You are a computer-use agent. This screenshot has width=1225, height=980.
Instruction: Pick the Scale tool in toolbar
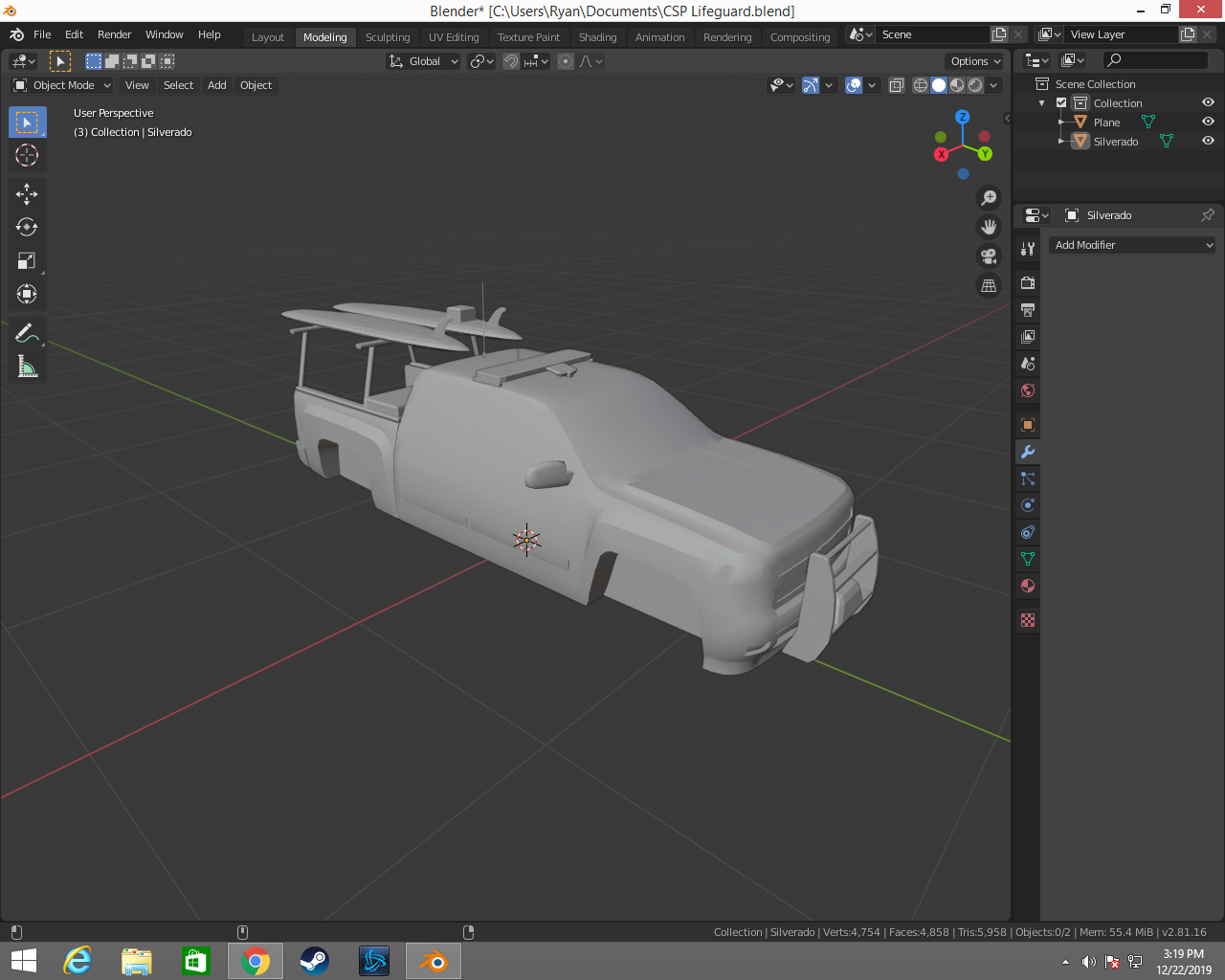point(27,260)
